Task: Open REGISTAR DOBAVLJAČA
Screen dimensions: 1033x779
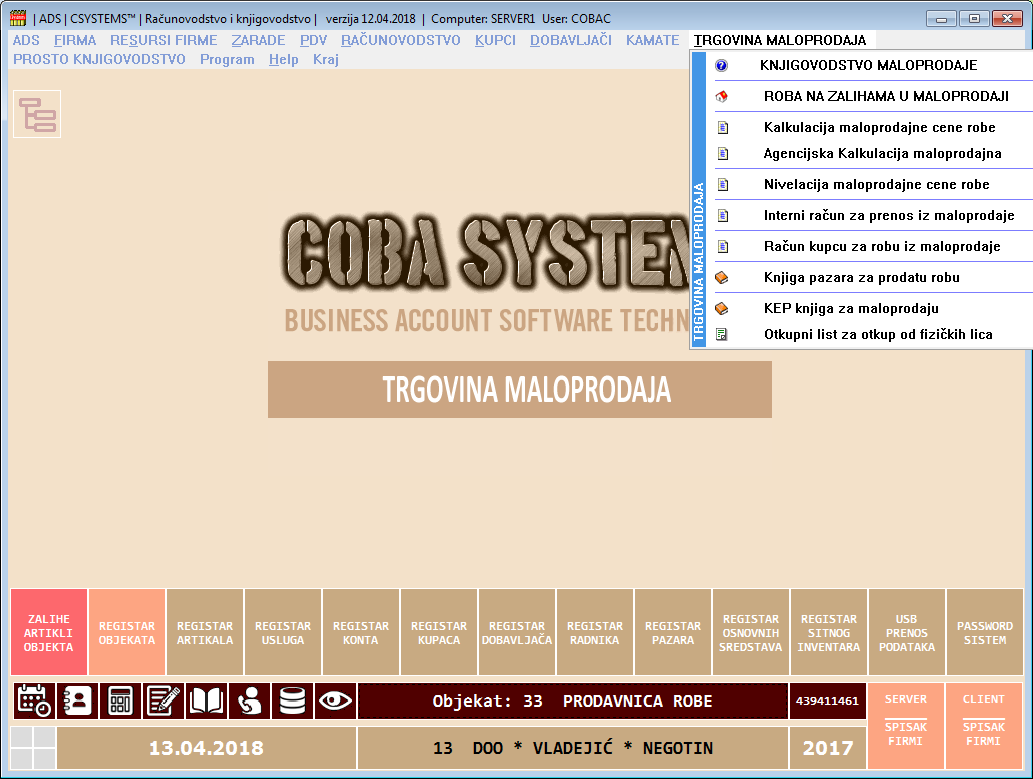Action: 516,633
